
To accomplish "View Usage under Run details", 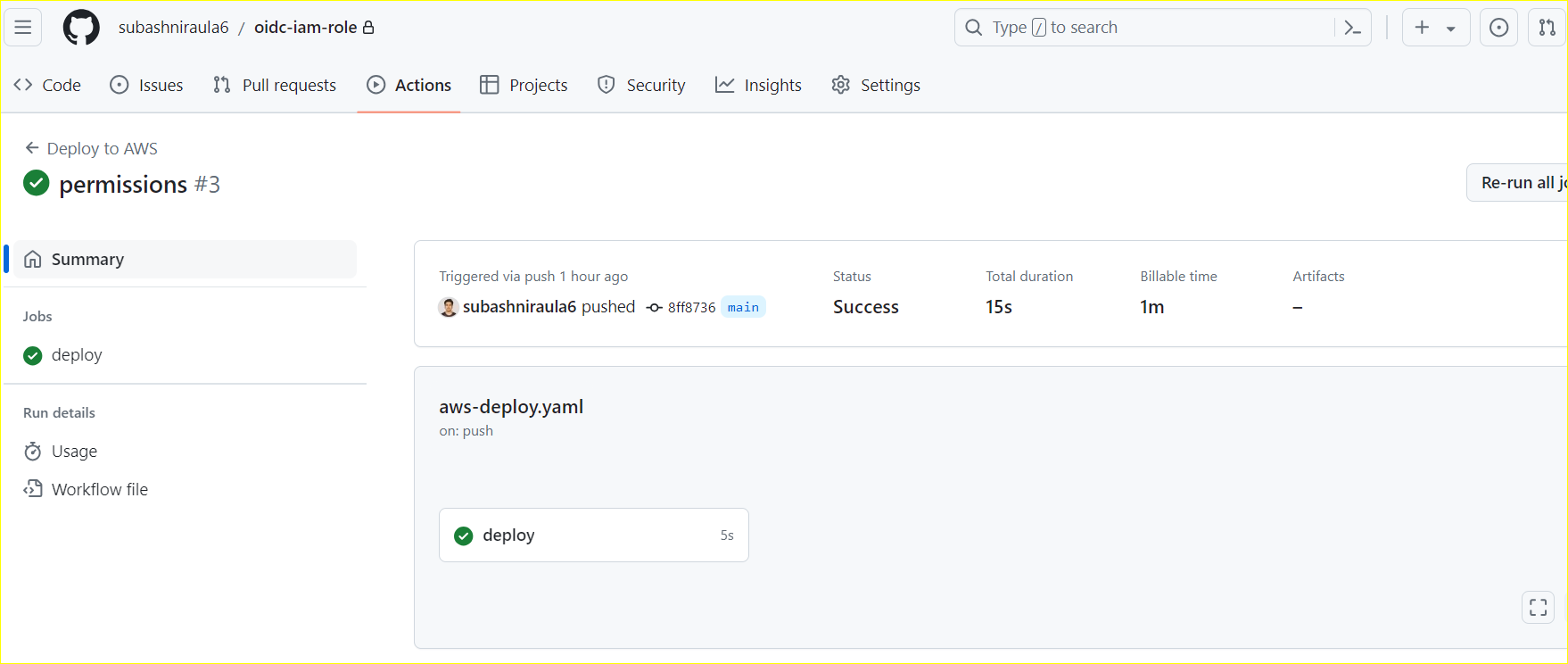I will click(74, 452).
